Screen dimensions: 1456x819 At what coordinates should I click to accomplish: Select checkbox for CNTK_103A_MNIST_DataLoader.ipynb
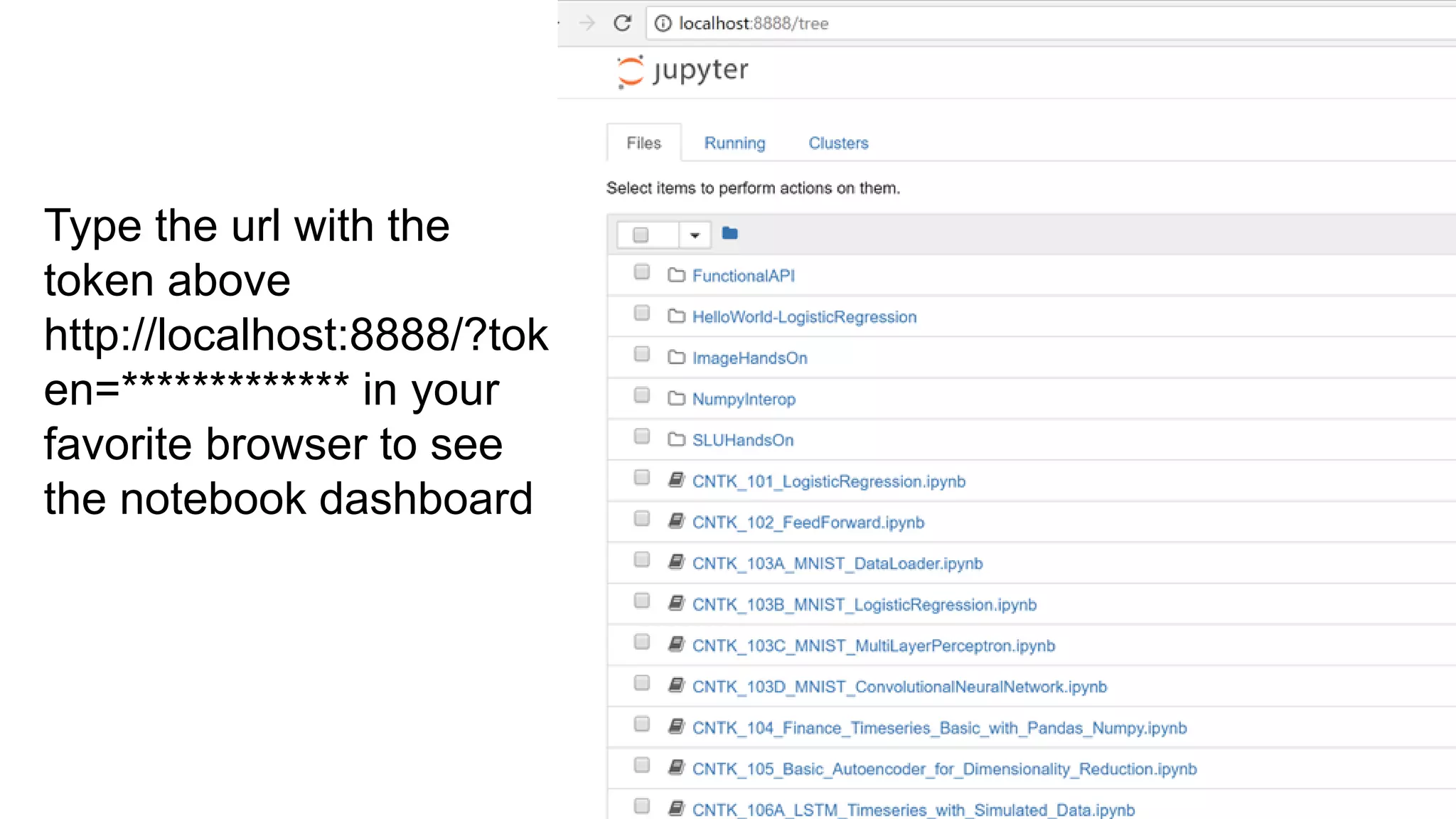pos(642,560)
